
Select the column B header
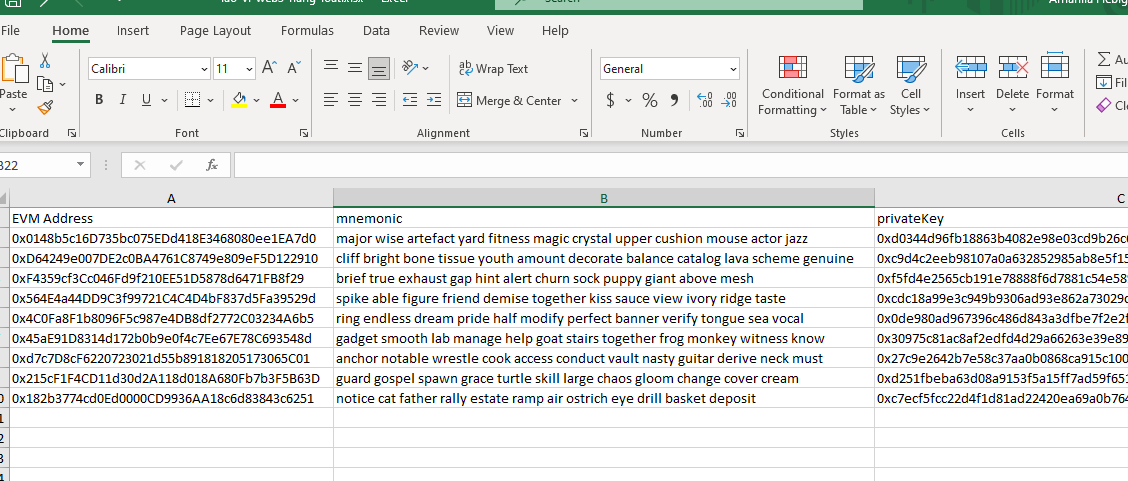[603, 198]
